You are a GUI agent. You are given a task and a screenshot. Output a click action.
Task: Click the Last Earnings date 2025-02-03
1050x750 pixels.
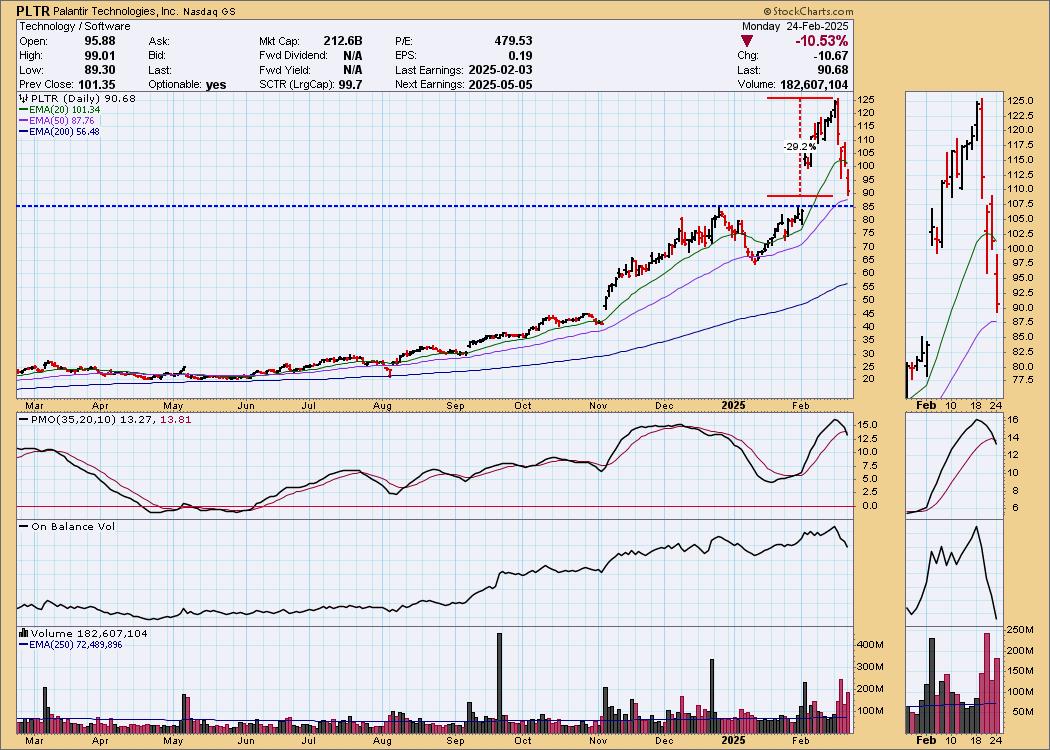pos(500,70)
